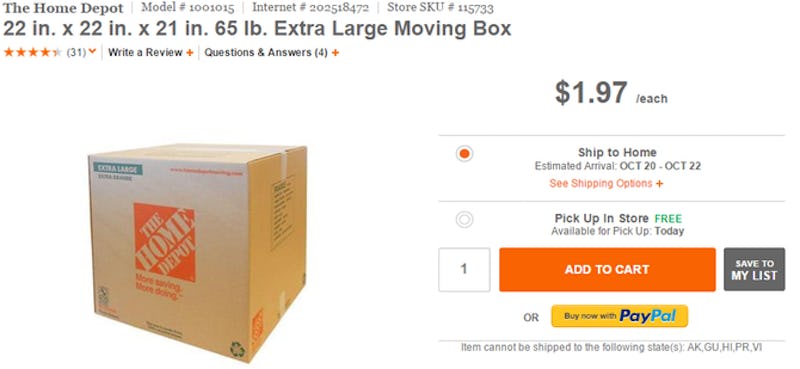The height and width of the screenshot is (369, 800).
Task: Open the moving box product image
Action: 197,253
